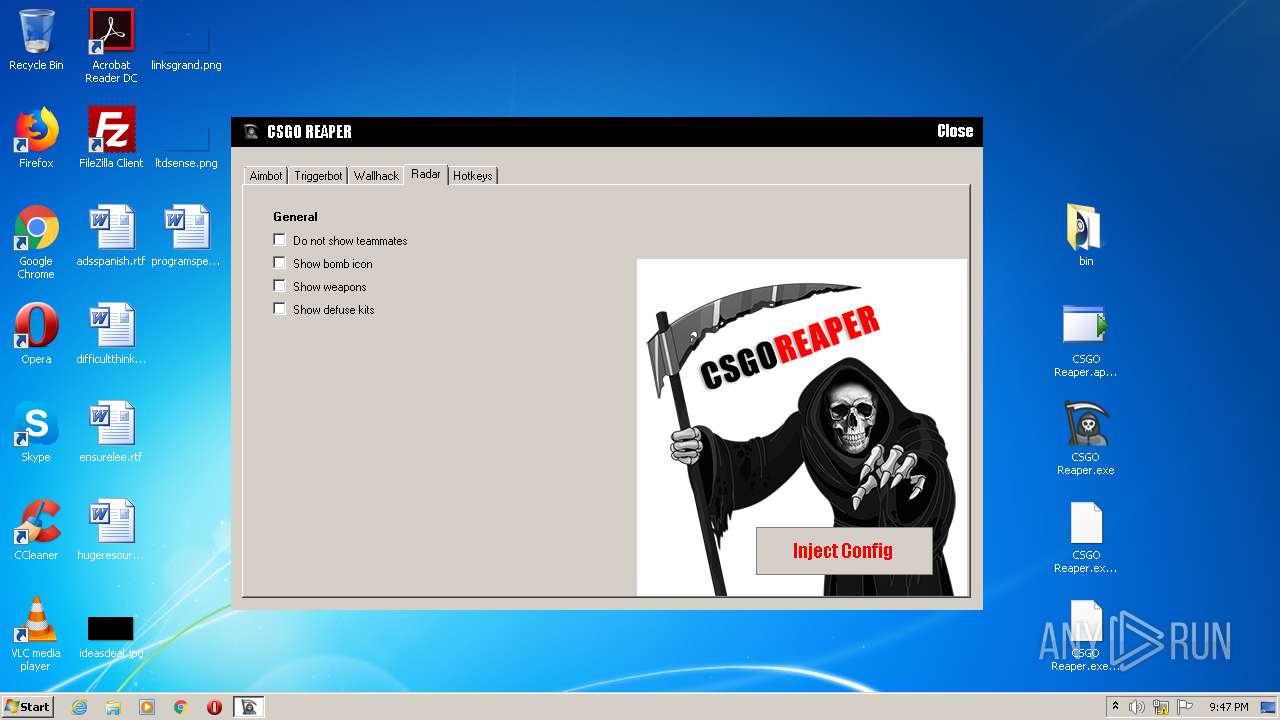Launch Firefox from desktop shortcut

[36, 138]
